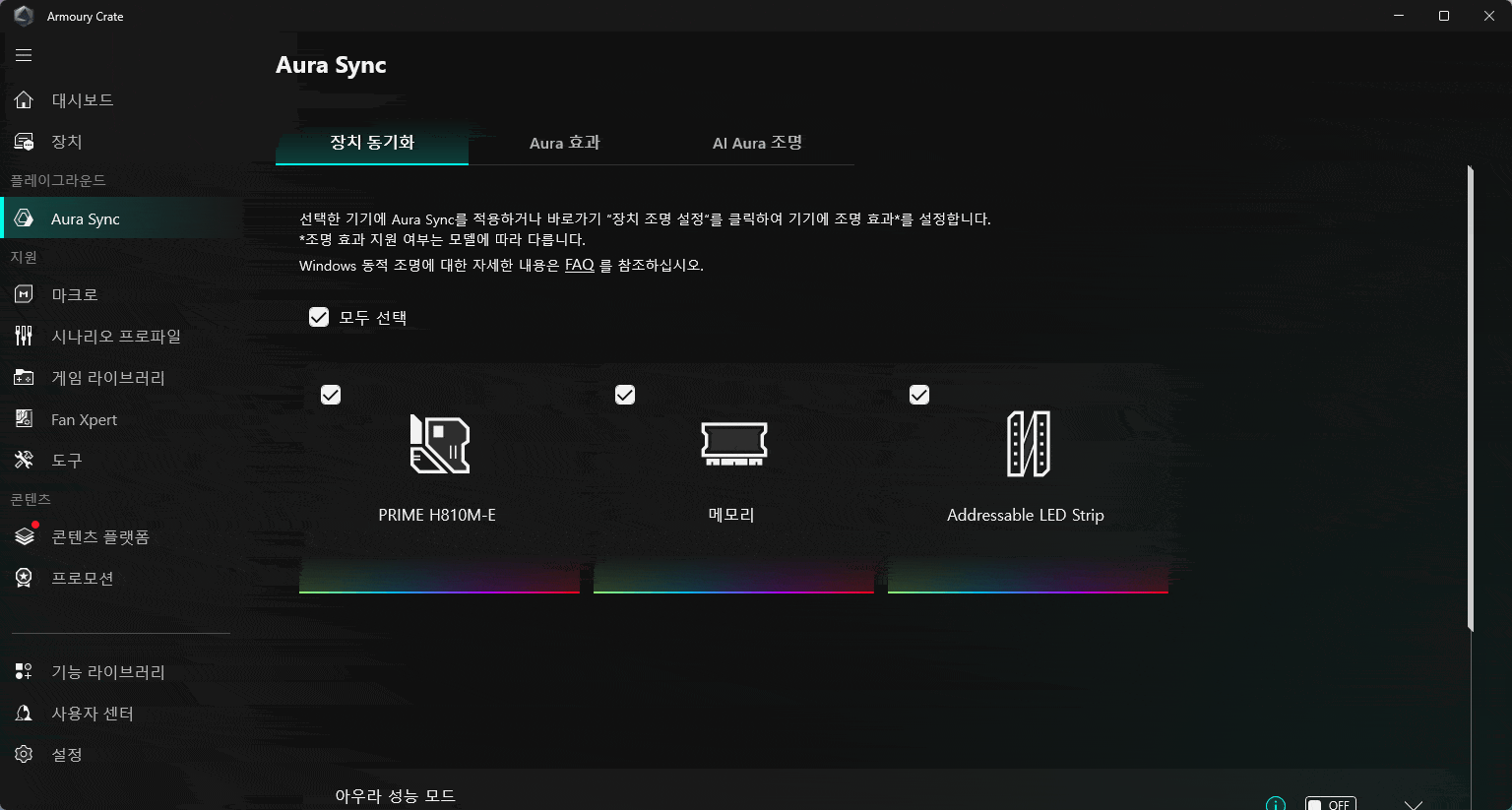
Task: Click the 설정 gear icon
Action: click(x=24, y=754)
